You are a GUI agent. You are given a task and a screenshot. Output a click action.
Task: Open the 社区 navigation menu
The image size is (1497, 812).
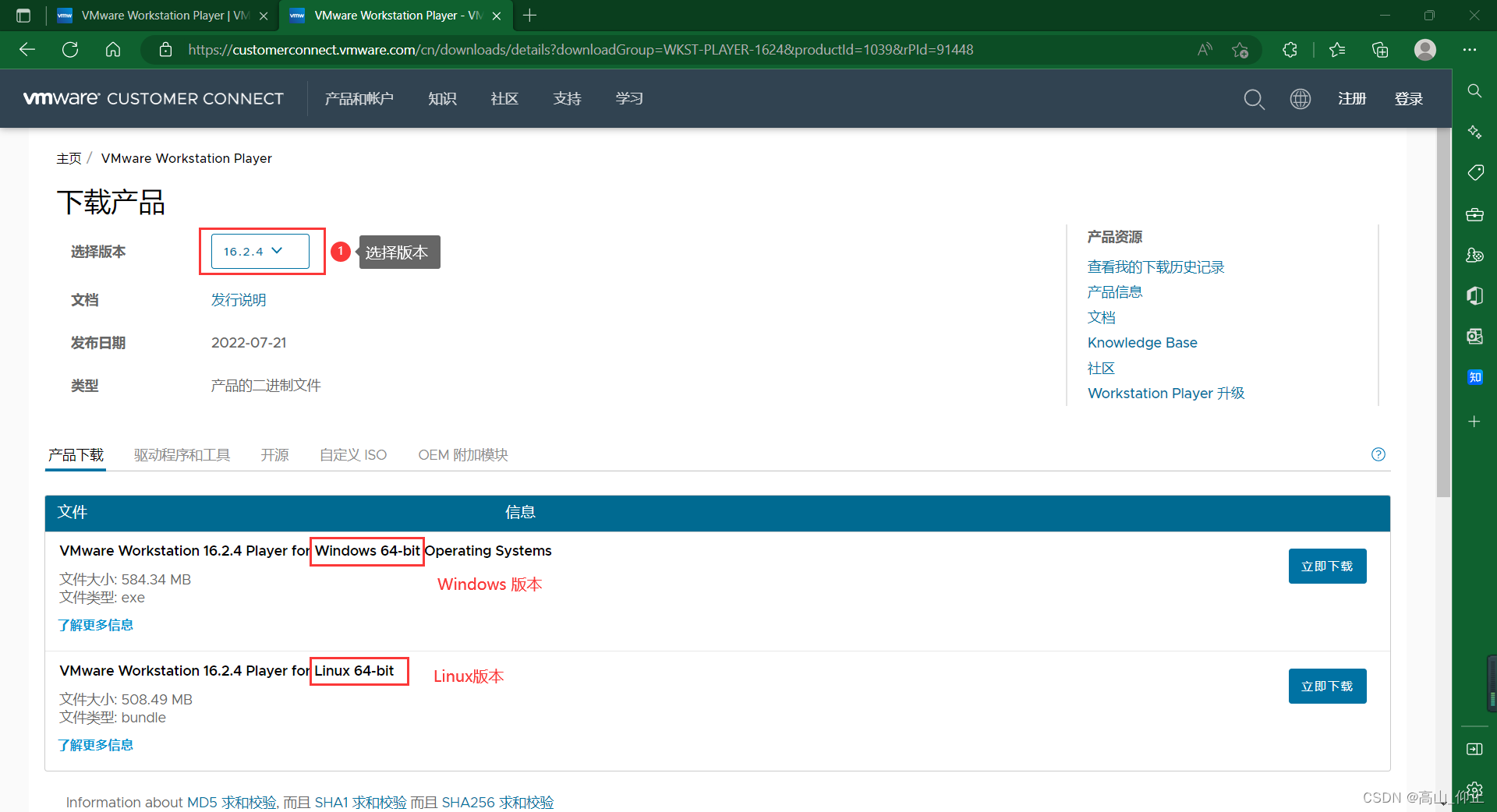[504, 99]
